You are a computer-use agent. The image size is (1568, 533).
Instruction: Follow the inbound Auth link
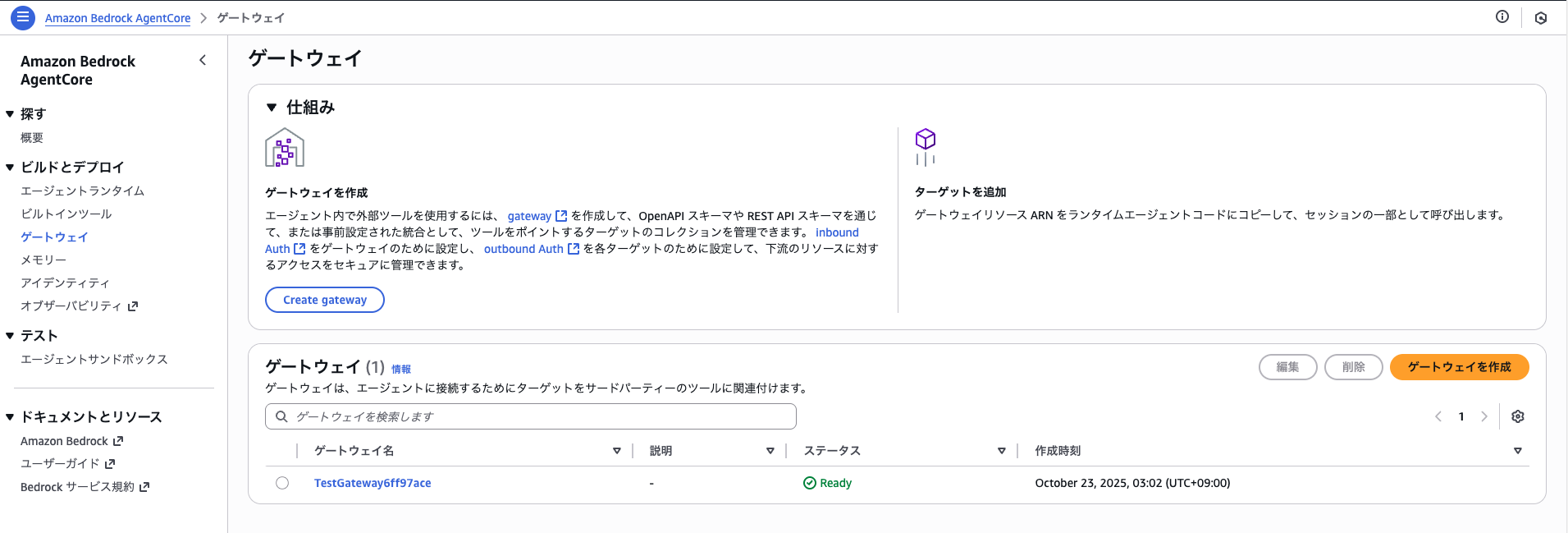click(x=837, y=232)
